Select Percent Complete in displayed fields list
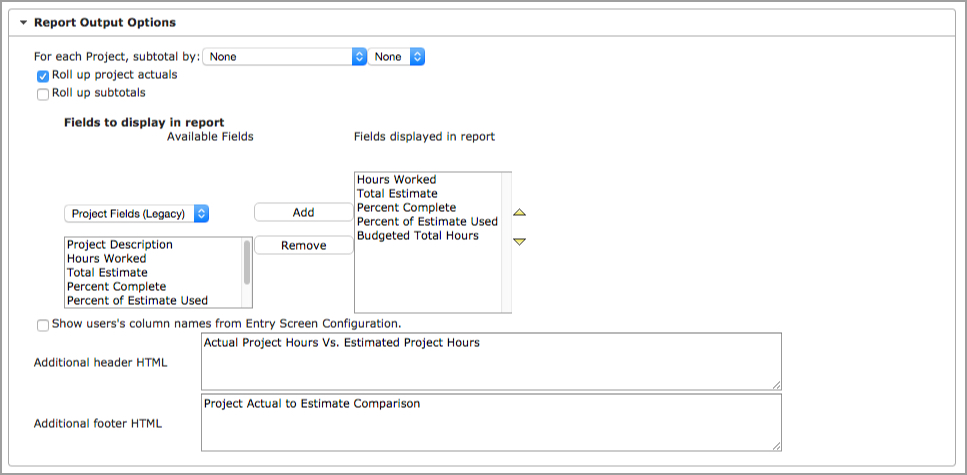 tap(428, 208)
